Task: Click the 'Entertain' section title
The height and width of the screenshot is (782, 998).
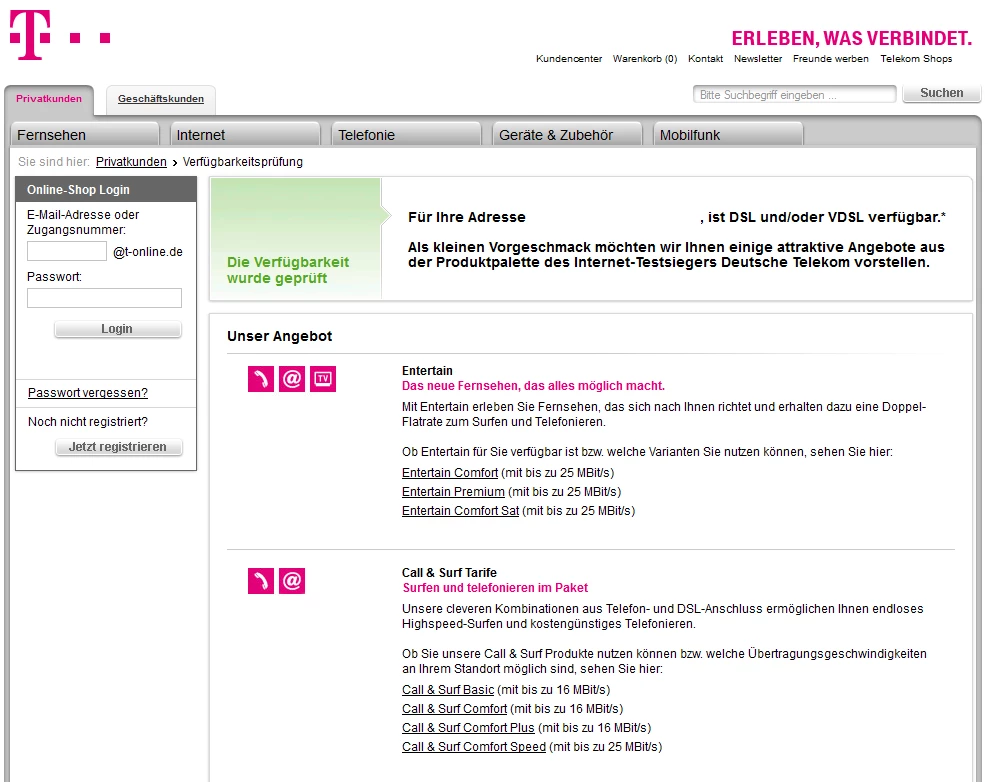Action: tap(427, 371)
